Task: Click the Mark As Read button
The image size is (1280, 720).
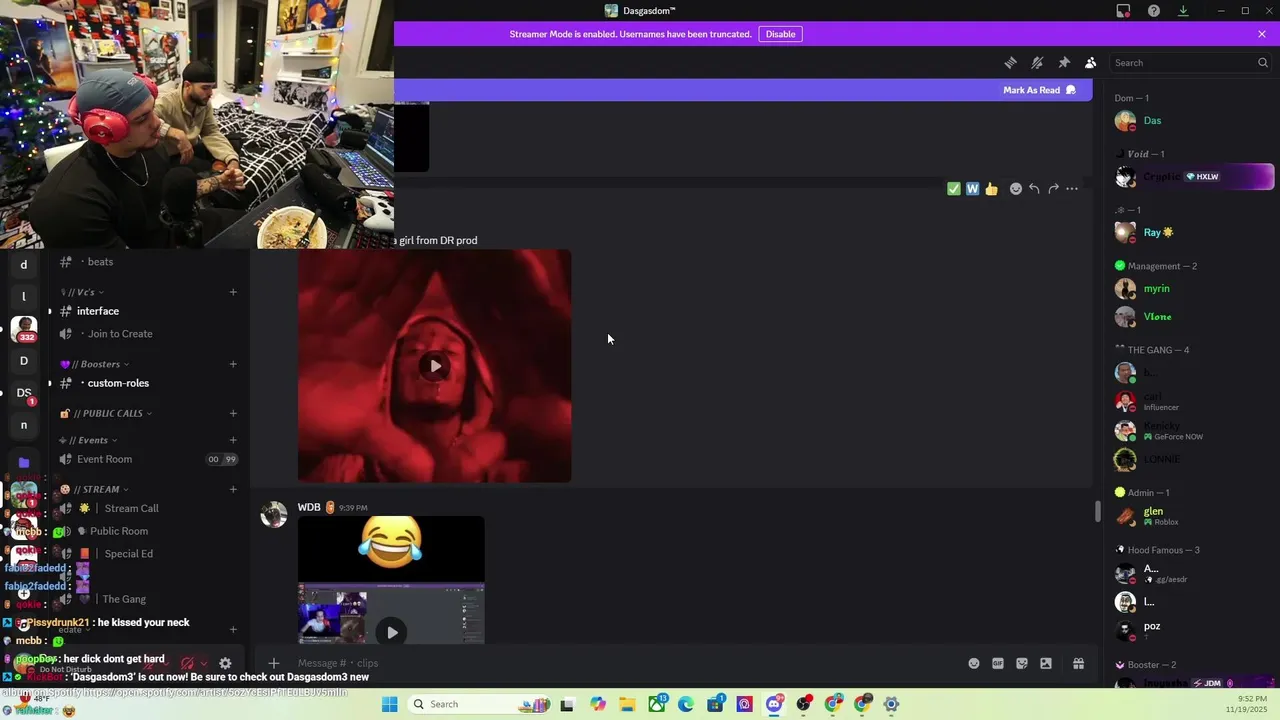Action: pos(1040,90)
